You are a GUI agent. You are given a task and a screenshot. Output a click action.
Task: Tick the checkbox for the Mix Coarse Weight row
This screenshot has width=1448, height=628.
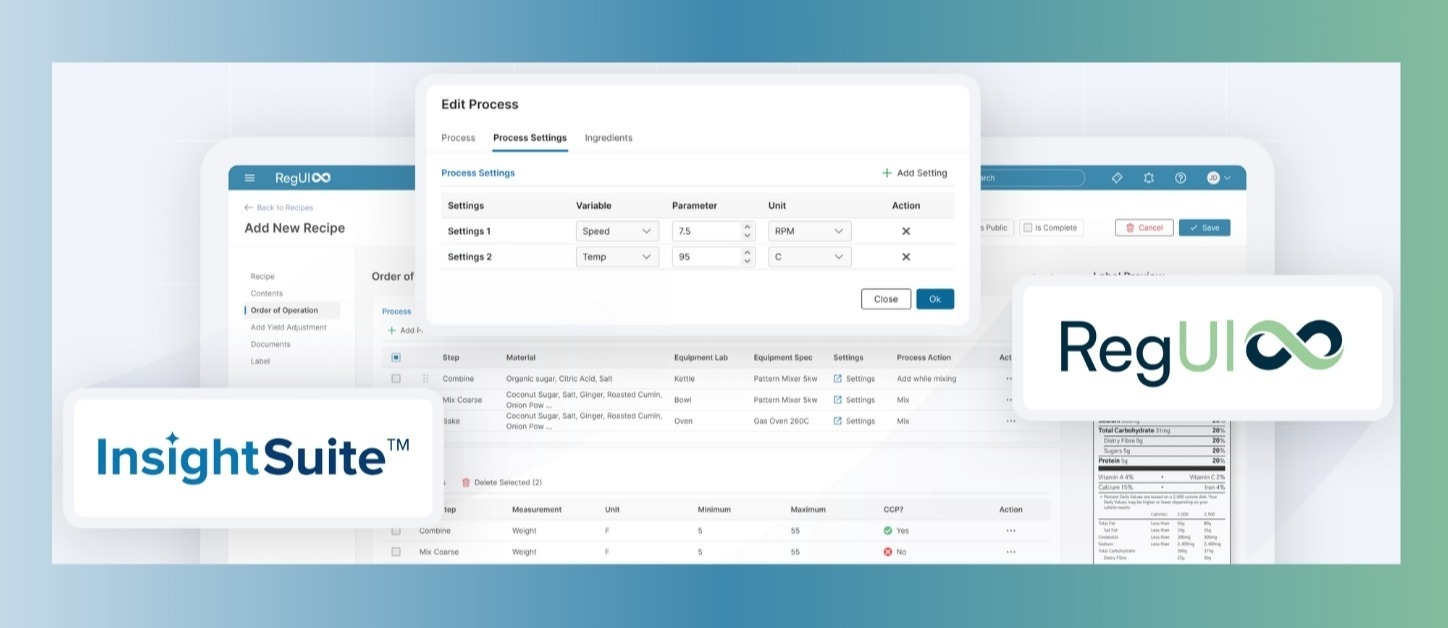tap(396, 552)
